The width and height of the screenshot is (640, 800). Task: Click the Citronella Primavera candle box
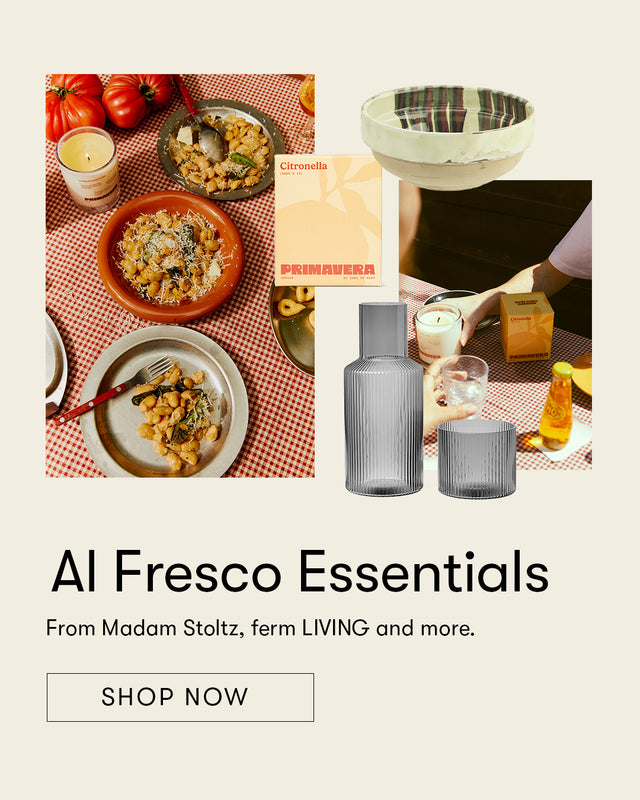328,220
